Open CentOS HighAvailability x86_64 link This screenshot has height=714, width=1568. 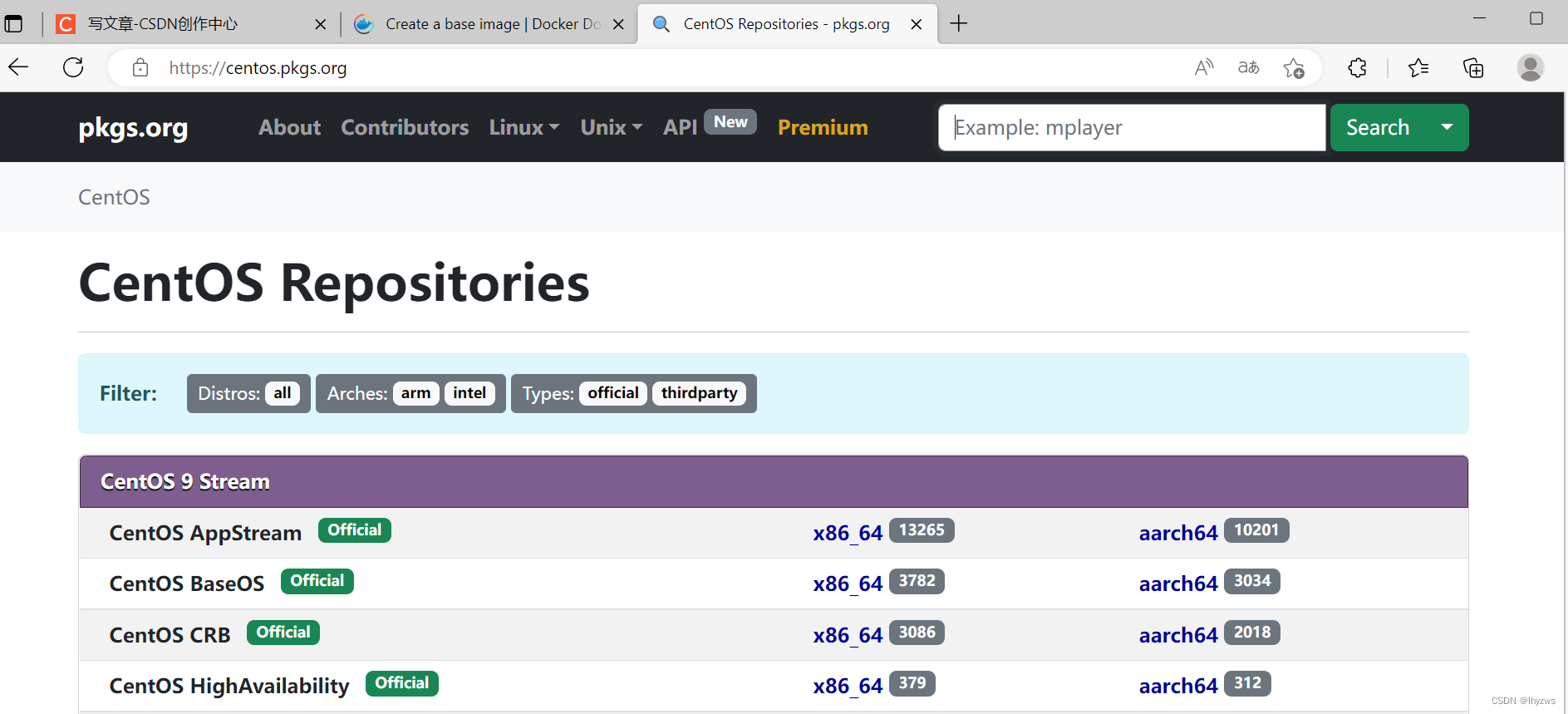(848, 686)
